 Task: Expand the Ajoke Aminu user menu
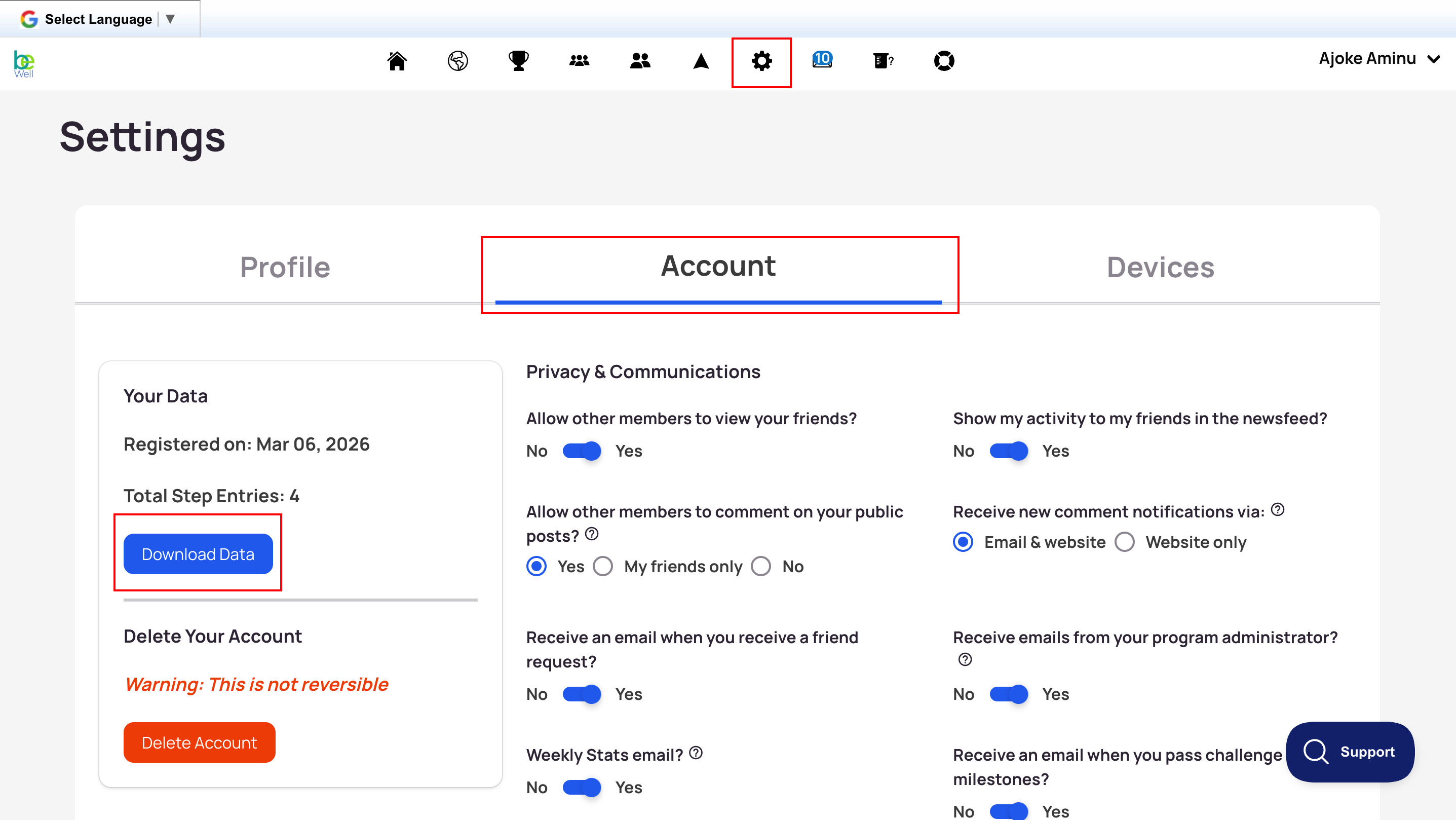tap(1379, 59)
